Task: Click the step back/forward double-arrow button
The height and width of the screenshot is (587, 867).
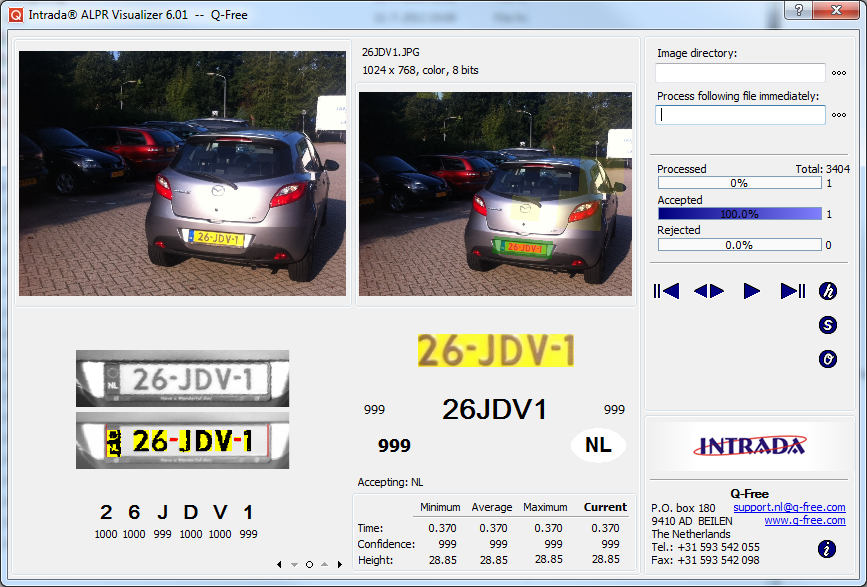Action: click(x=709, y=291)
